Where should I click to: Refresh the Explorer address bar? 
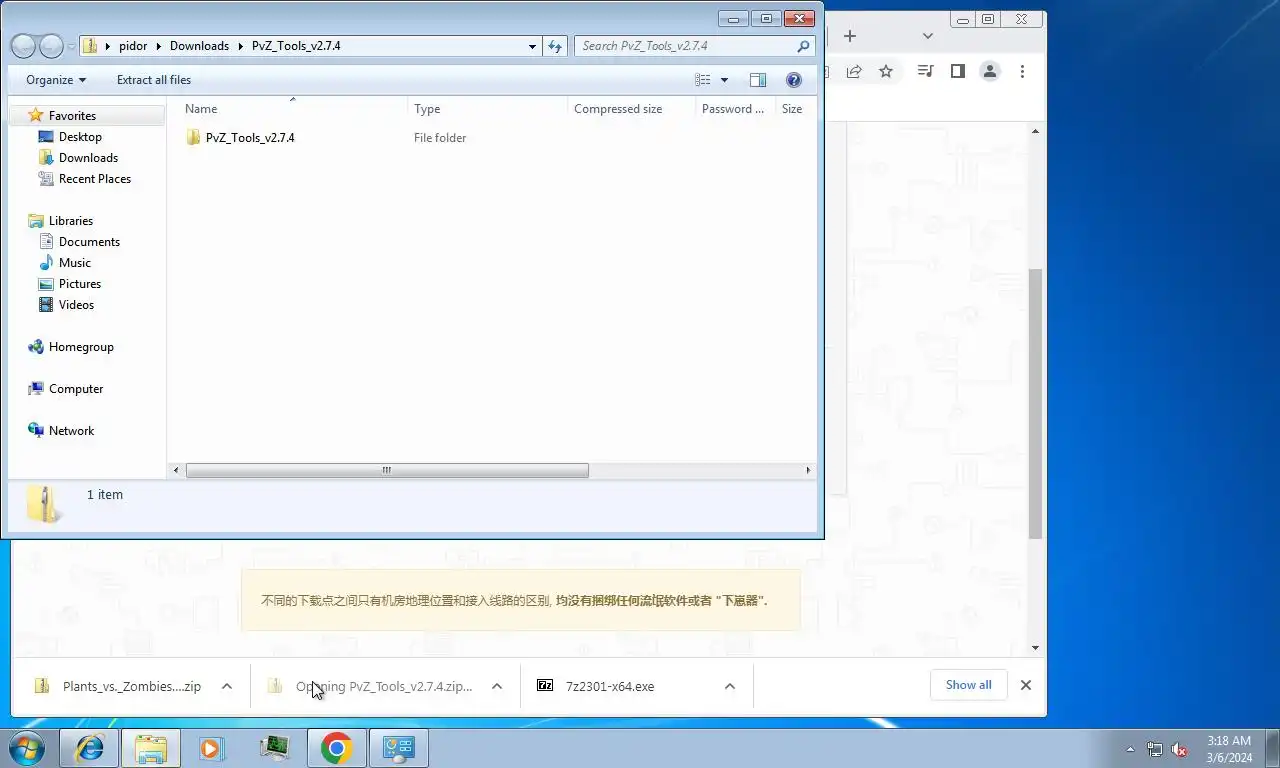pos(556,46)
